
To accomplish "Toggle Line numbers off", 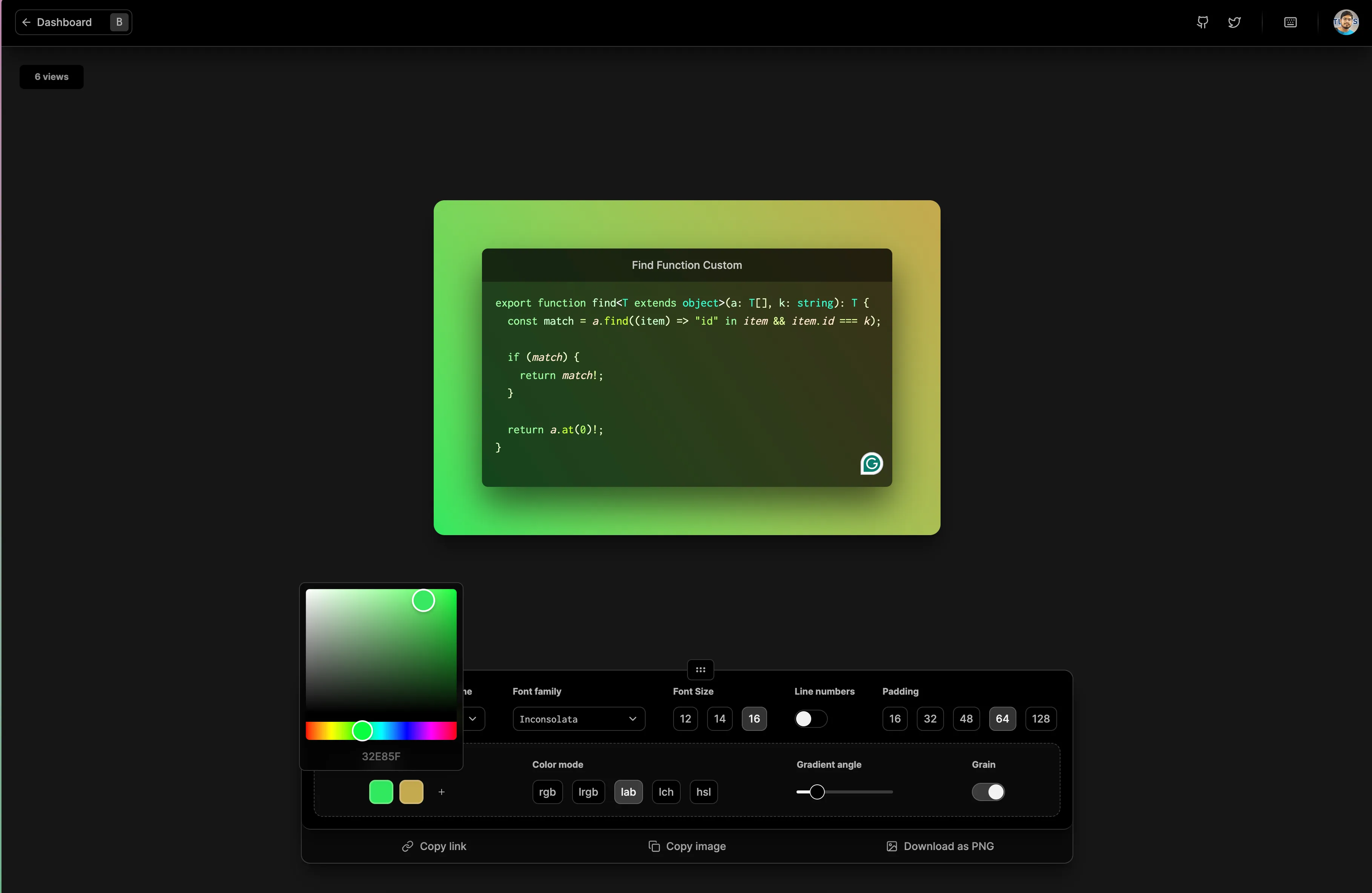I will click(810, 719).
